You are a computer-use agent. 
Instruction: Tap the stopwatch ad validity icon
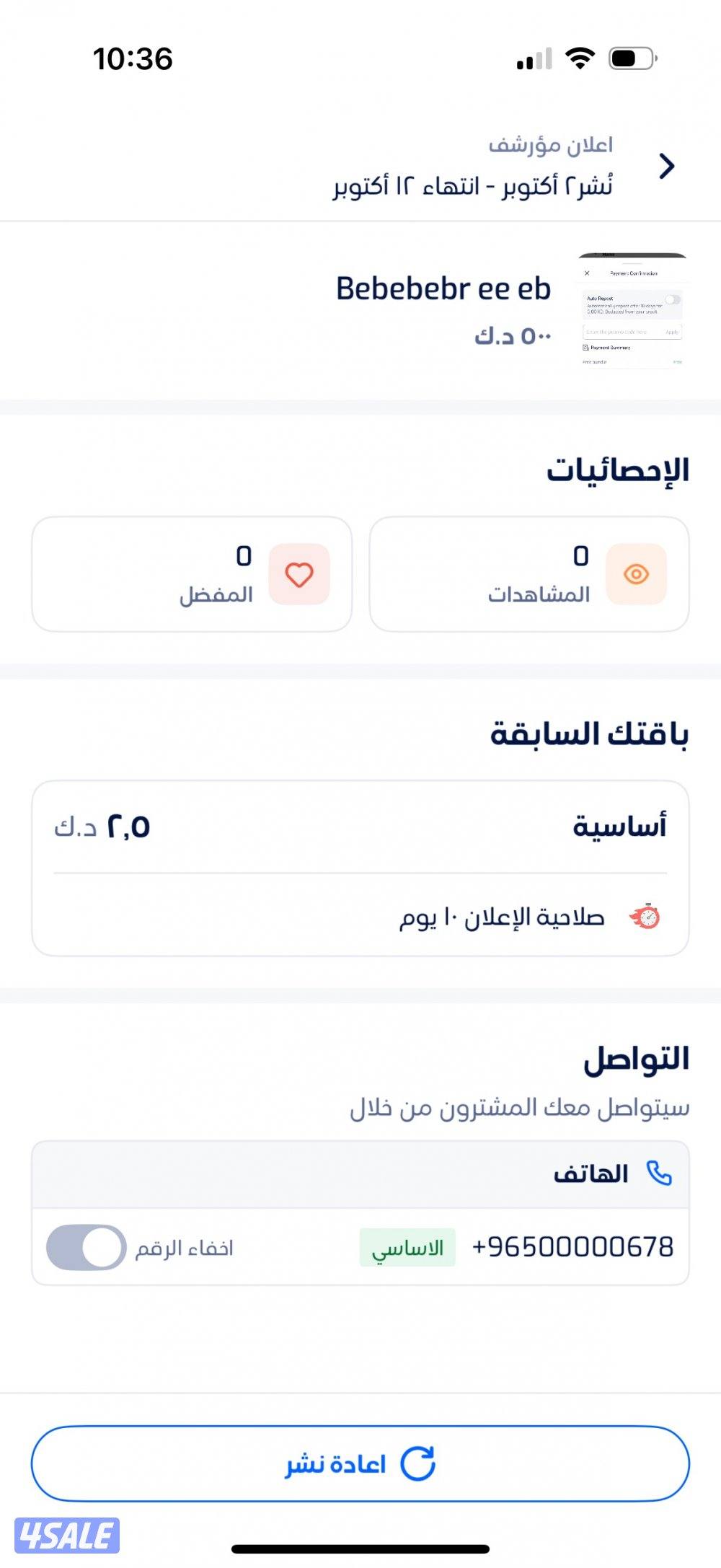[645, 917]
